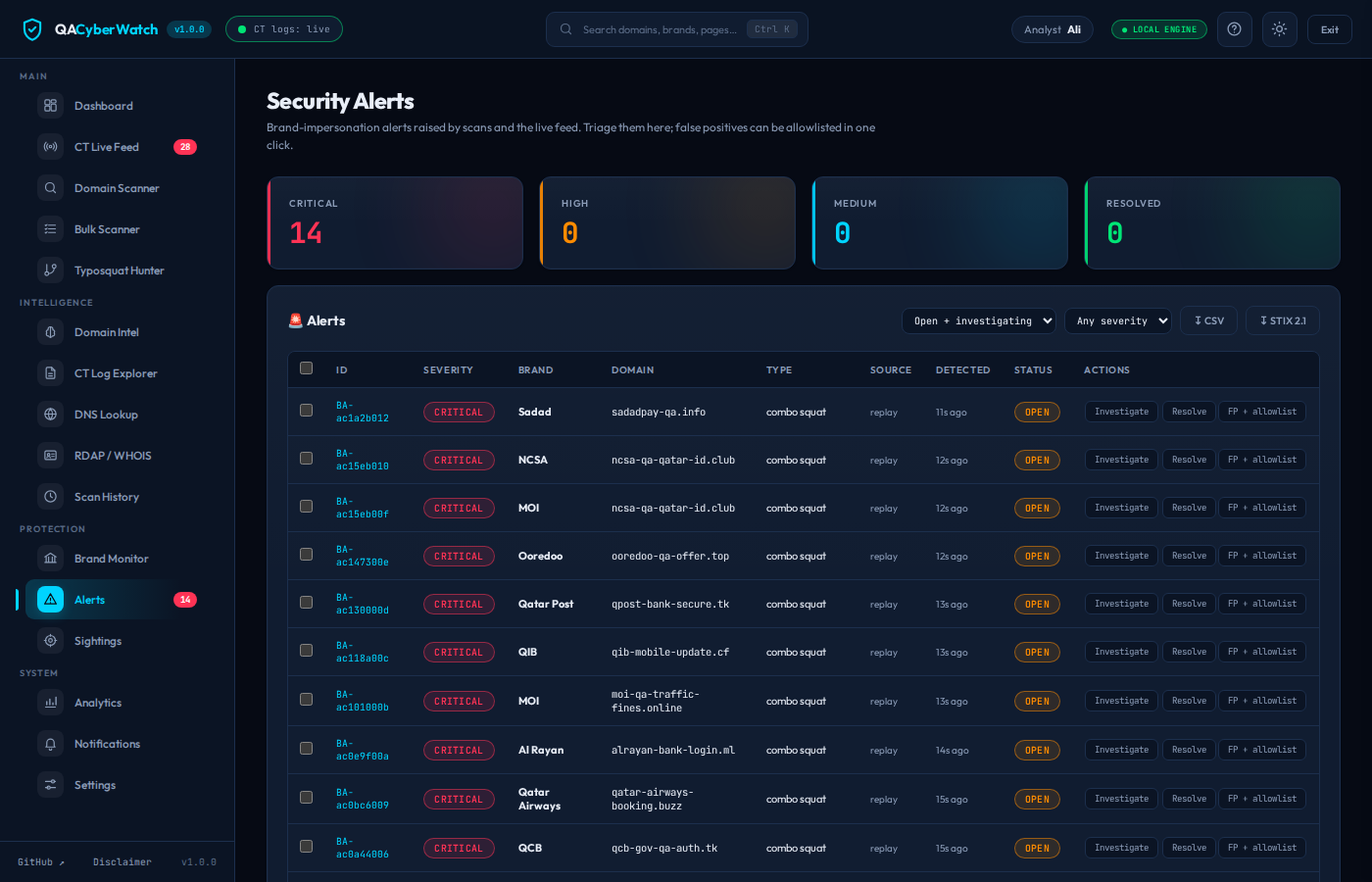The height and width of the screenshot is (882, 1372).
Task: Focus the search domains, brands, pages field
Action: pos(677,29)
